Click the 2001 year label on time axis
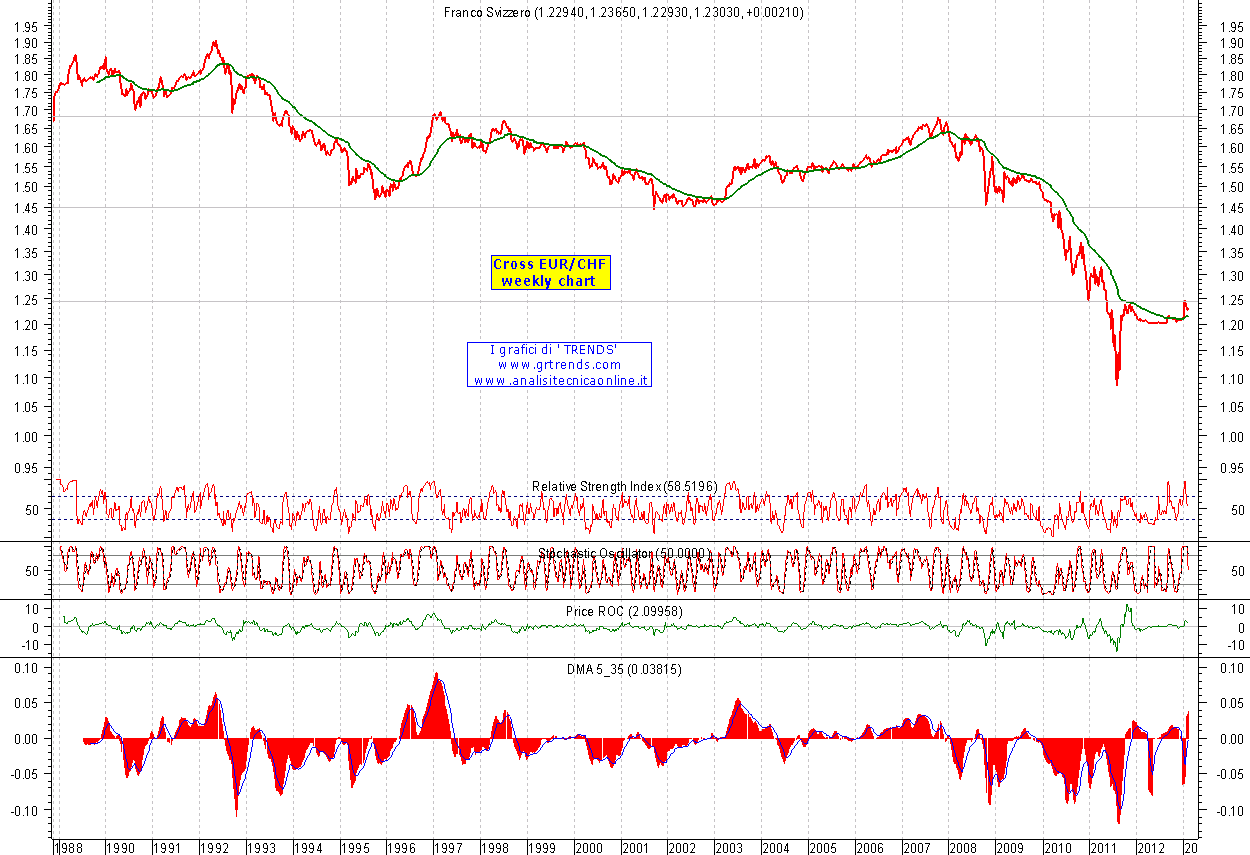 point(637,847)
